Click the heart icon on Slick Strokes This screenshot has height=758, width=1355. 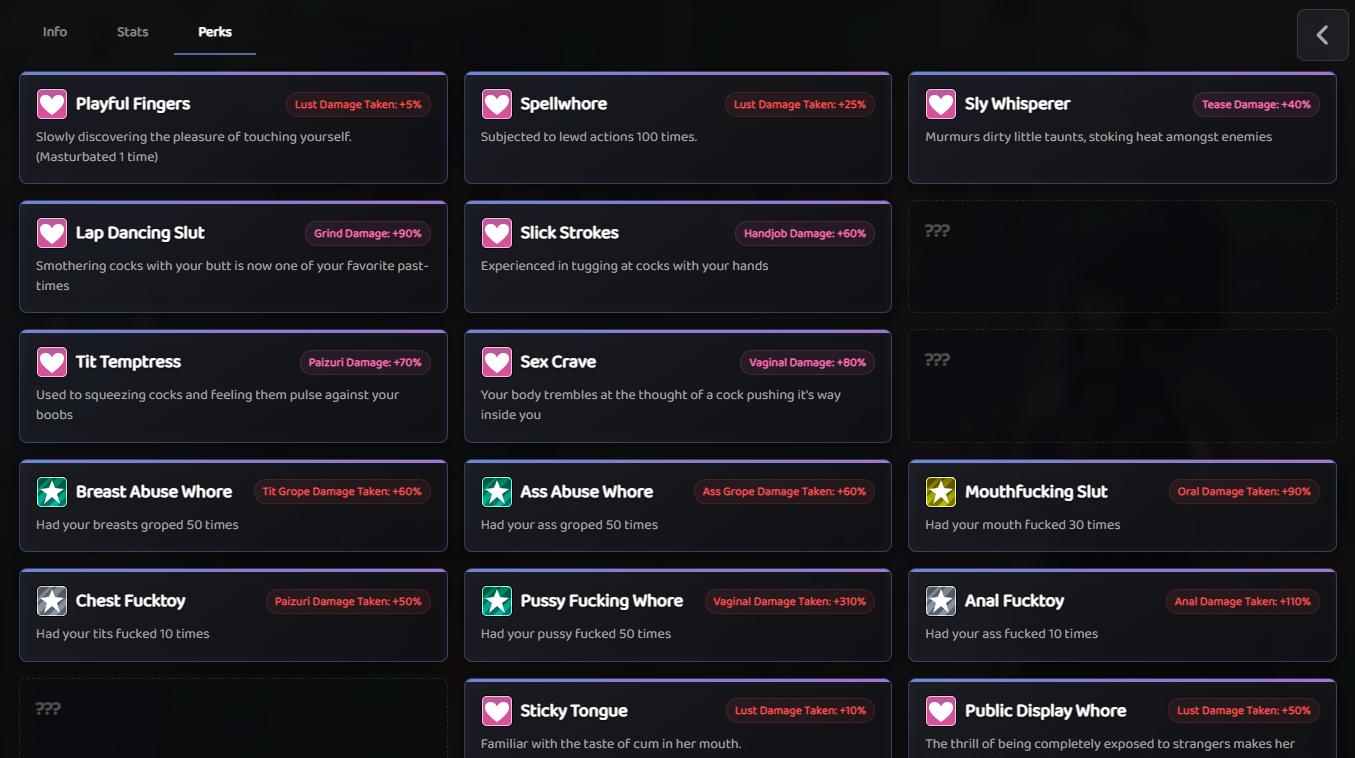(x=497, y=233)
